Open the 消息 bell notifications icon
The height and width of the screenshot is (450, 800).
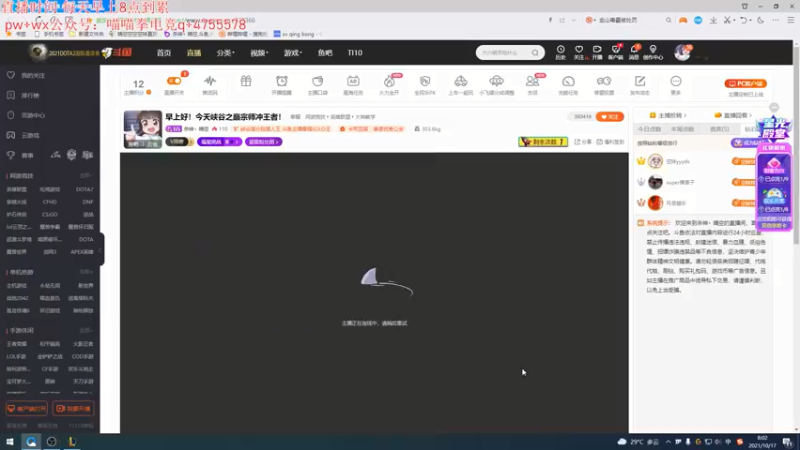[634, 49]
